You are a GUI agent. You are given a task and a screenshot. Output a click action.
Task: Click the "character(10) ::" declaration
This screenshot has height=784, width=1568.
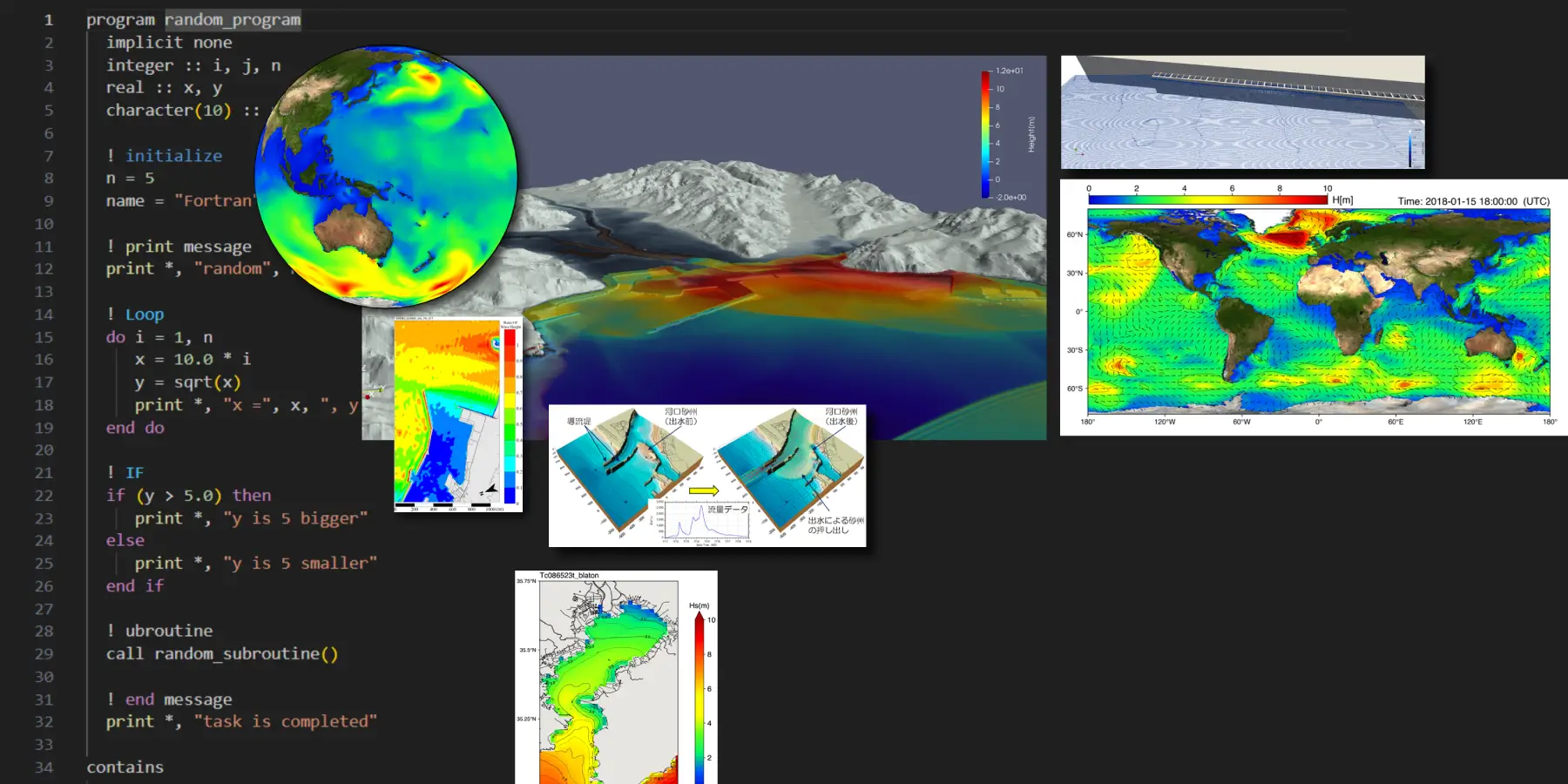183,111
